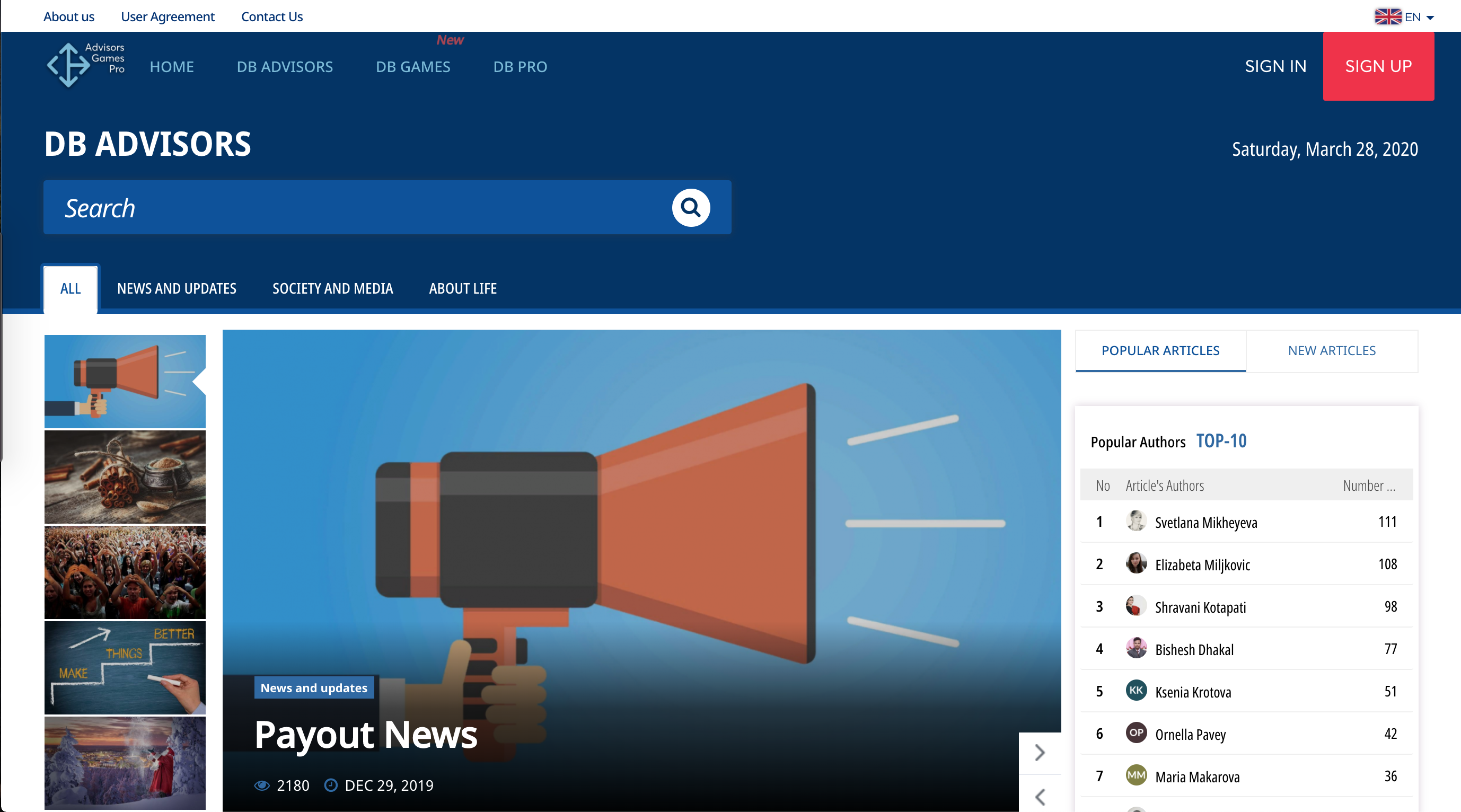Open DB PRO in main navigation
The image size is (1461, 812).
[x=520, y=66]
